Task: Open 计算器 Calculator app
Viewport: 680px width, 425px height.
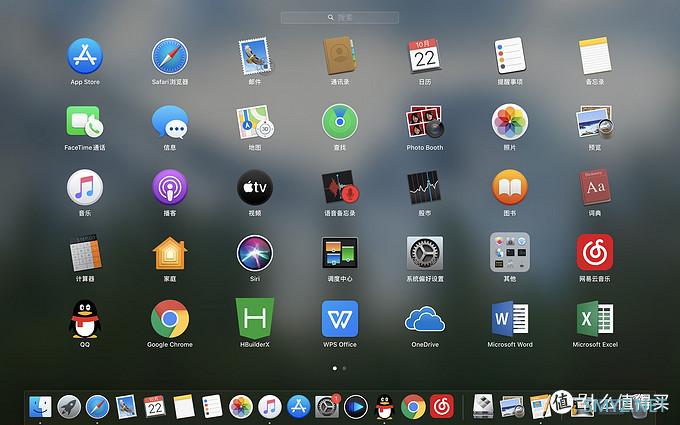Action: click(85, 253)
